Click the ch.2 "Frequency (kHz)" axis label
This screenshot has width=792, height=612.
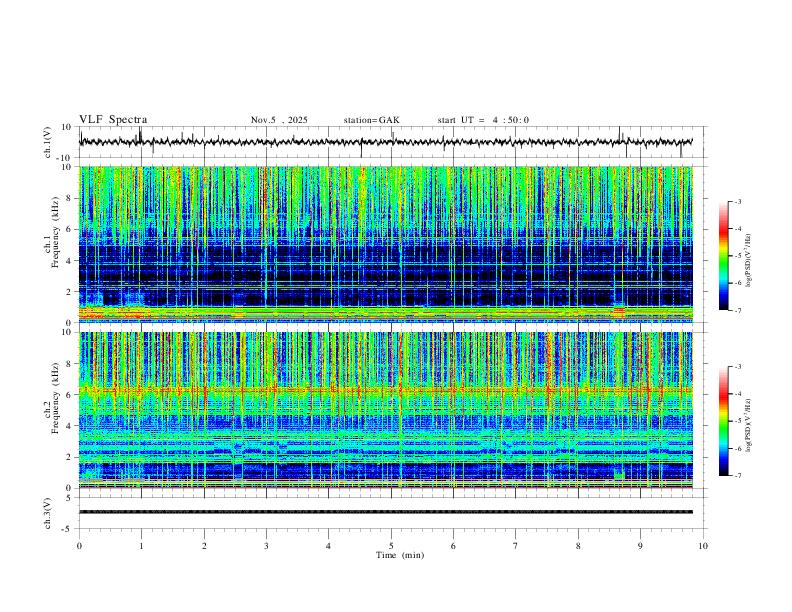(x=55, y=398)
